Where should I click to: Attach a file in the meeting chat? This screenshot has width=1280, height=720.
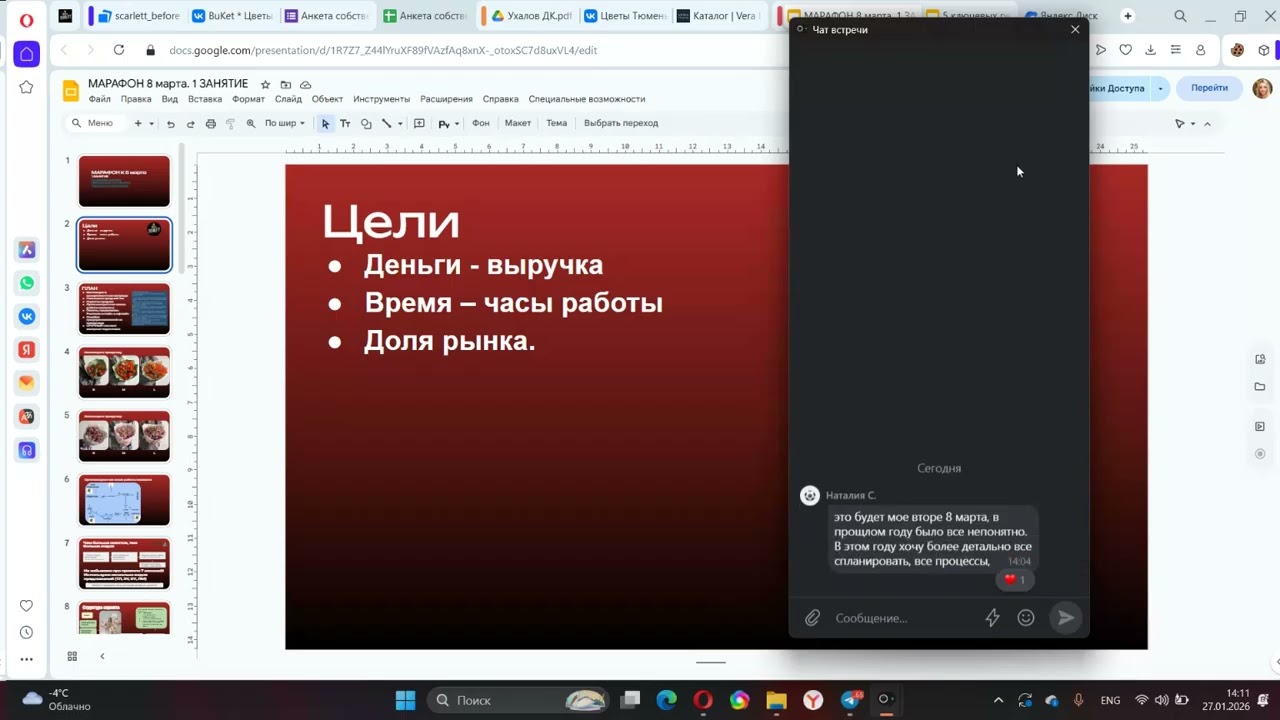tap(812, 618)
